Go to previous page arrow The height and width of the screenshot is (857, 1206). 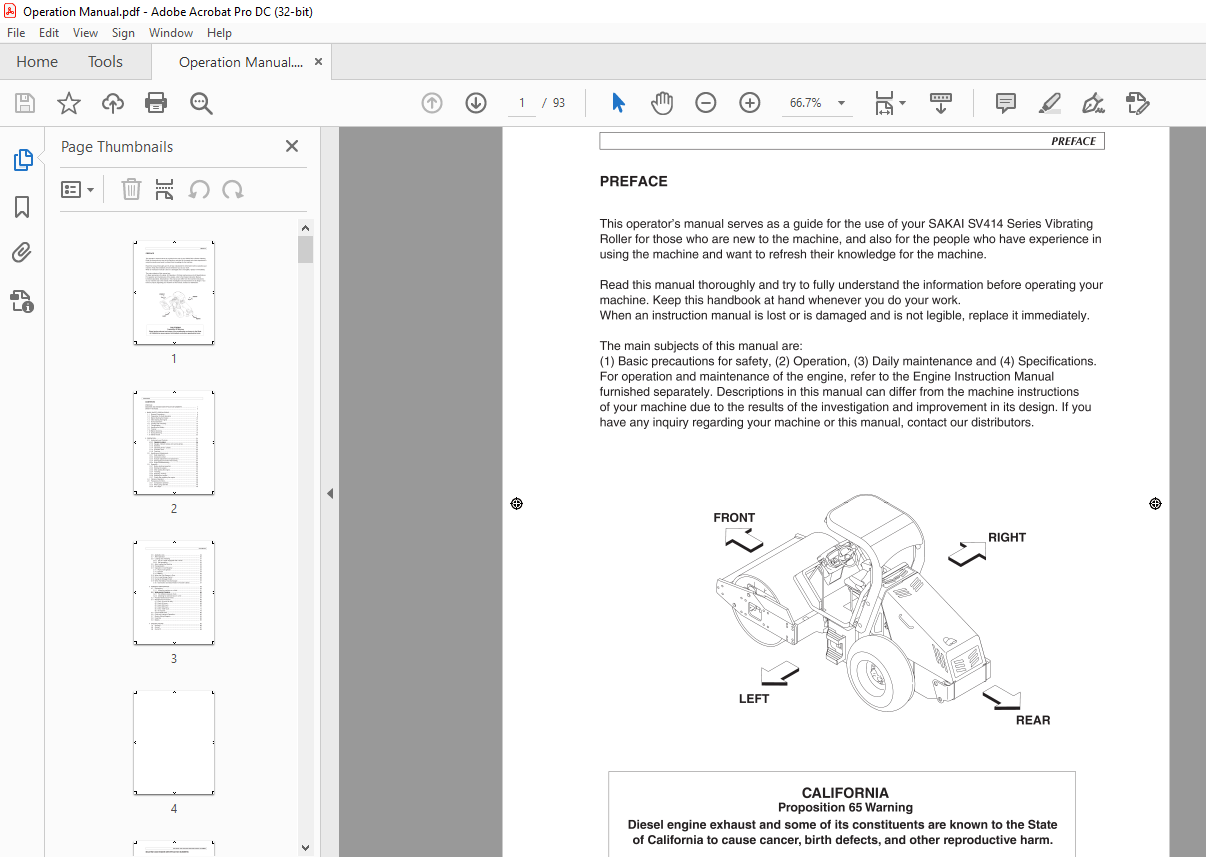(432, 103)
